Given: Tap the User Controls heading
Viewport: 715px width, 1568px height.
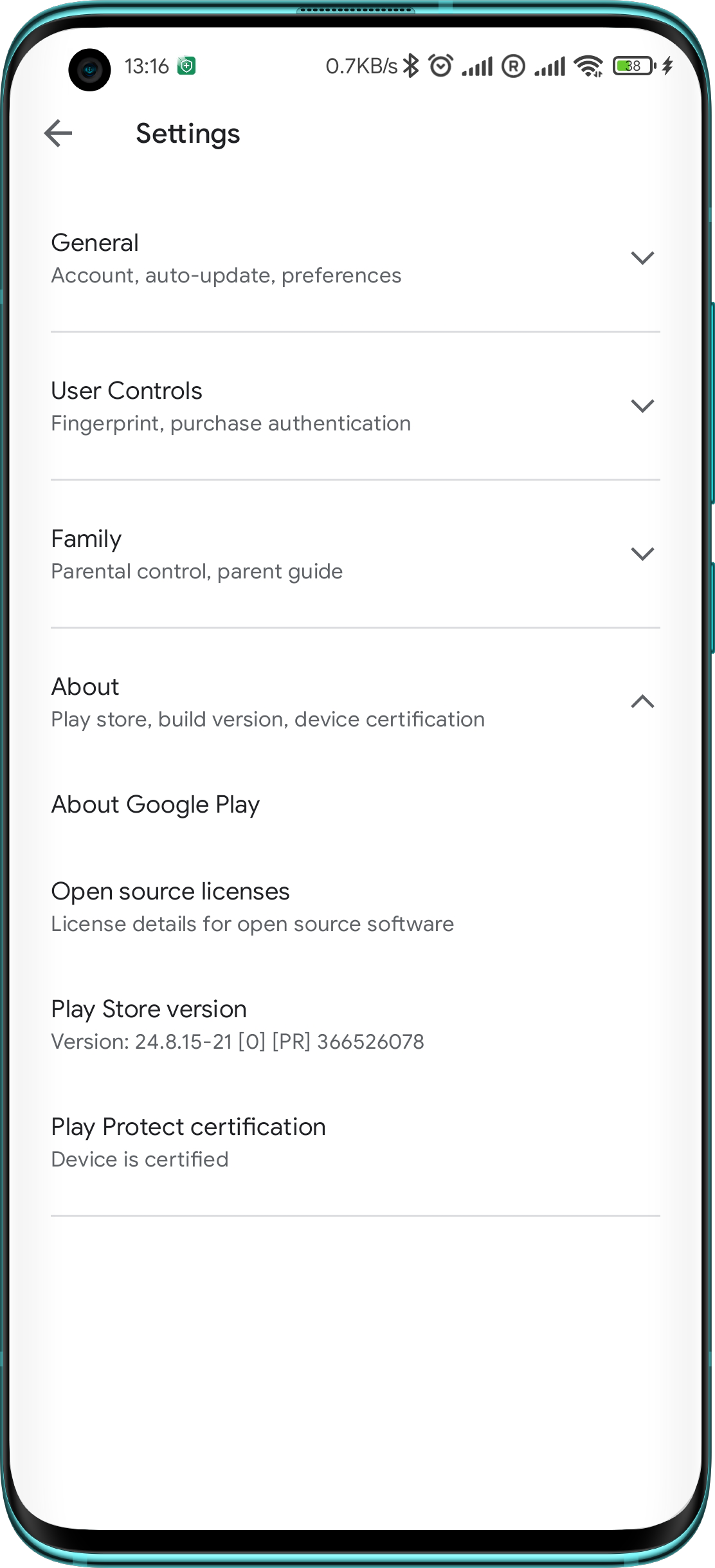Looking at the screenshot, I should (127, 391).
